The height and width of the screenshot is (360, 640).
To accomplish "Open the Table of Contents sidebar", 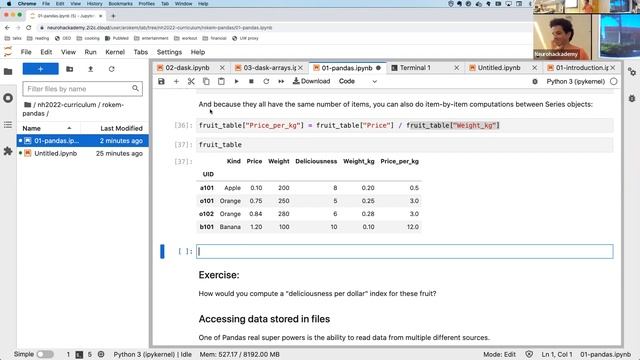I will [x=8, y=124].
